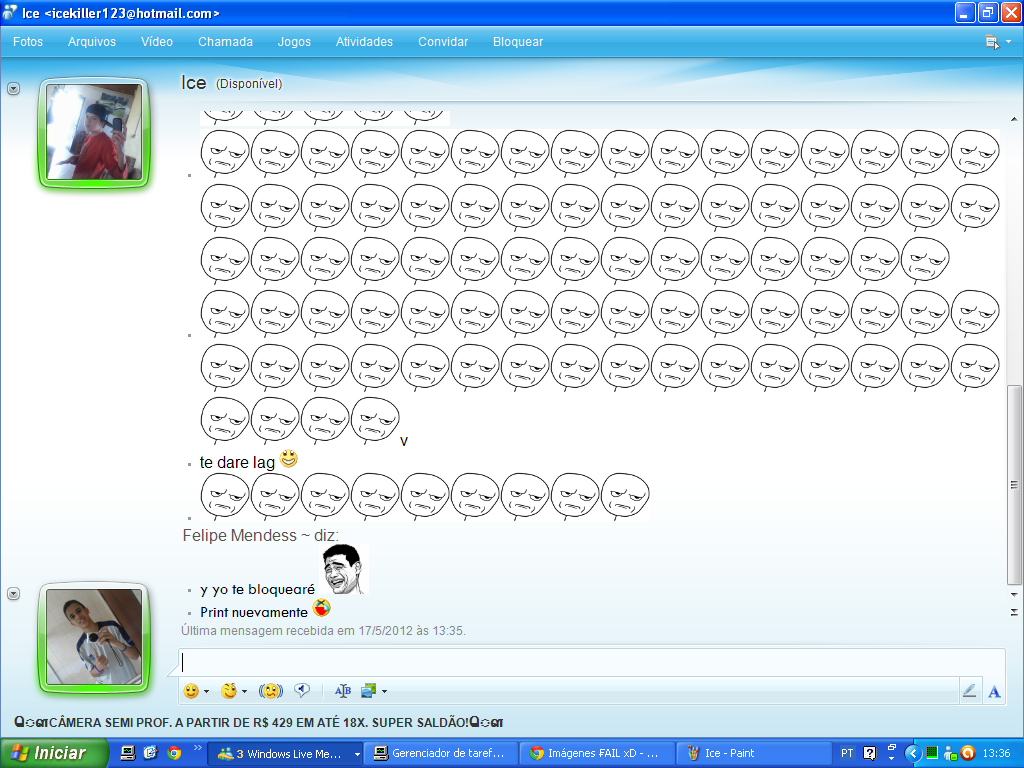This screenshot has height=768, width=1024.
Task: Click the smiley after 'te dare lag'
Action: click(289, 458)
